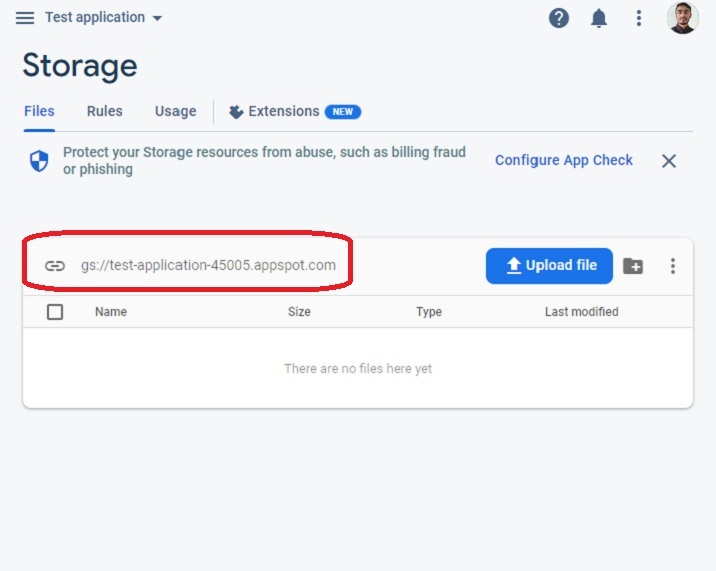The image size is (716, 571).
Task: Open the hamburger navigation menu
Action: (25, 18)
